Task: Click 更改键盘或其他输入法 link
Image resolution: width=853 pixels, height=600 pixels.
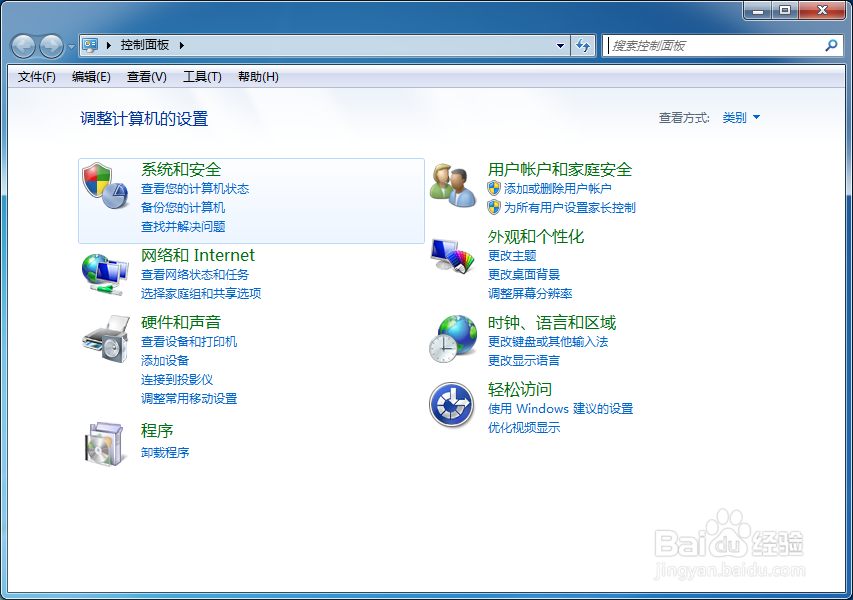Action: pyautogui.click(x=548, y=341)
